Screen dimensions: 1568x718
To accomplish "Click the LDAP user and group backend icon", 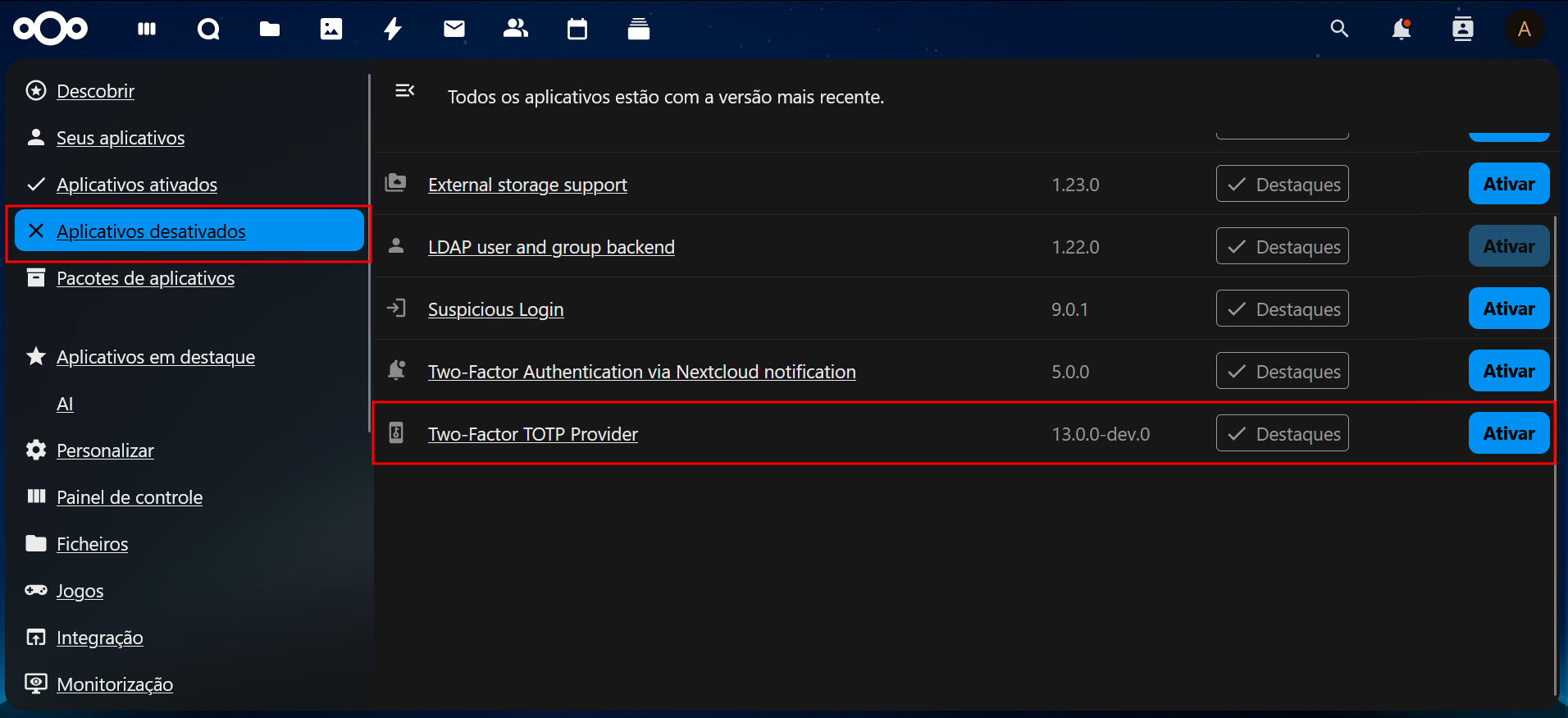I will tap(396, 245).
